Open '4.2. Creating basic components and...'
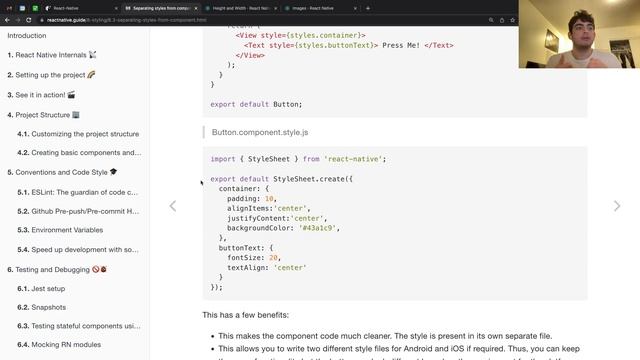 pos(79,153)
